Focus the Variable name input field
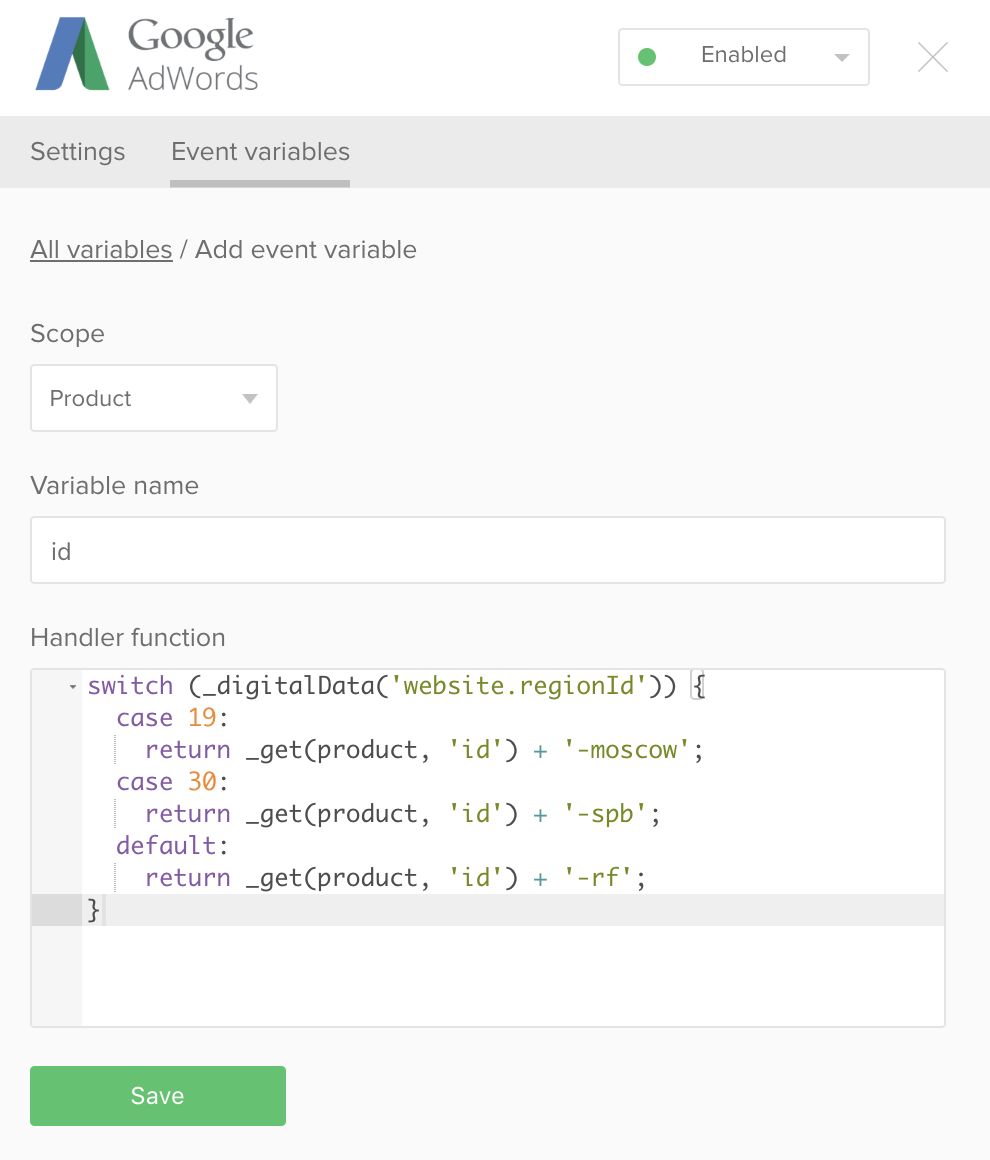Screen dimensions: 990x1160 coord(488,550)
